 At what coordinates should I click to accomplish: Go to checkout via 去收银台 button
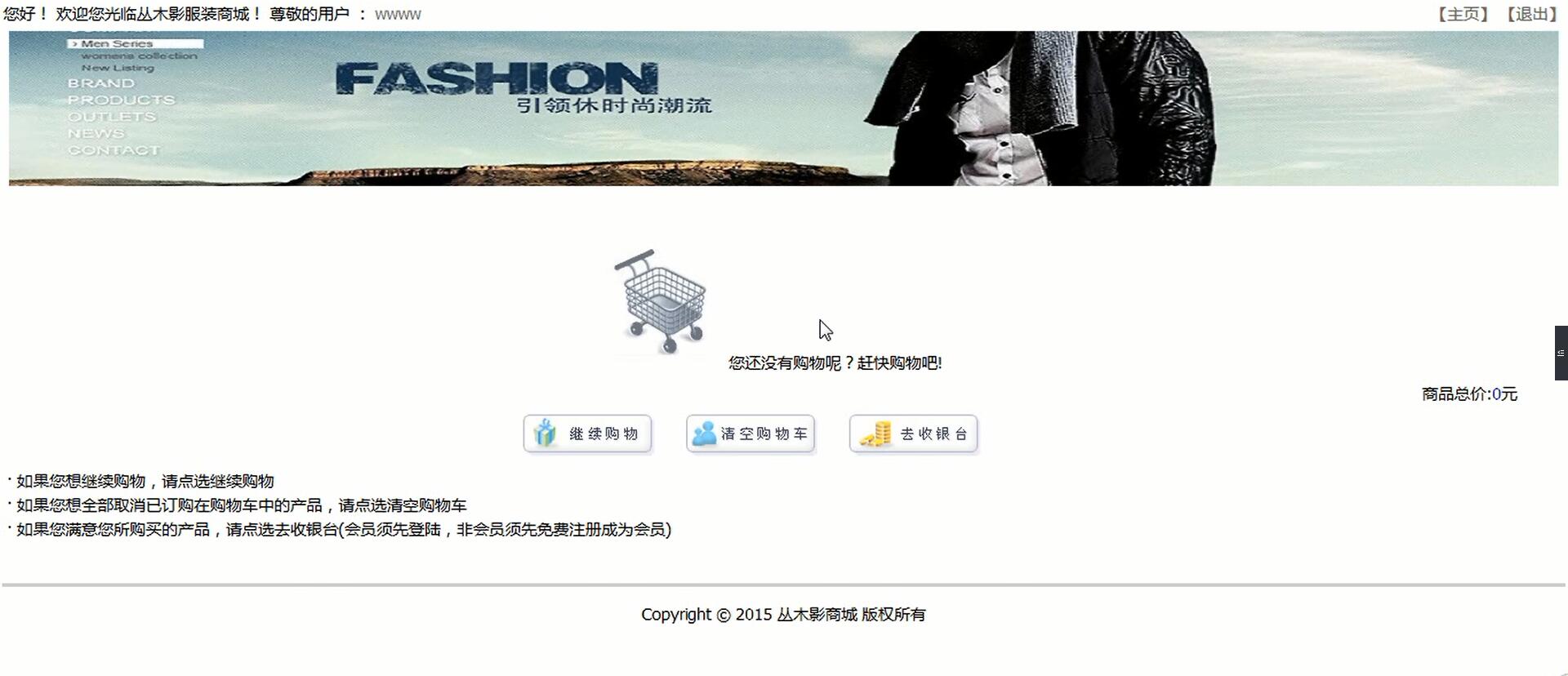pyautogui.click(x=913, y=434)
